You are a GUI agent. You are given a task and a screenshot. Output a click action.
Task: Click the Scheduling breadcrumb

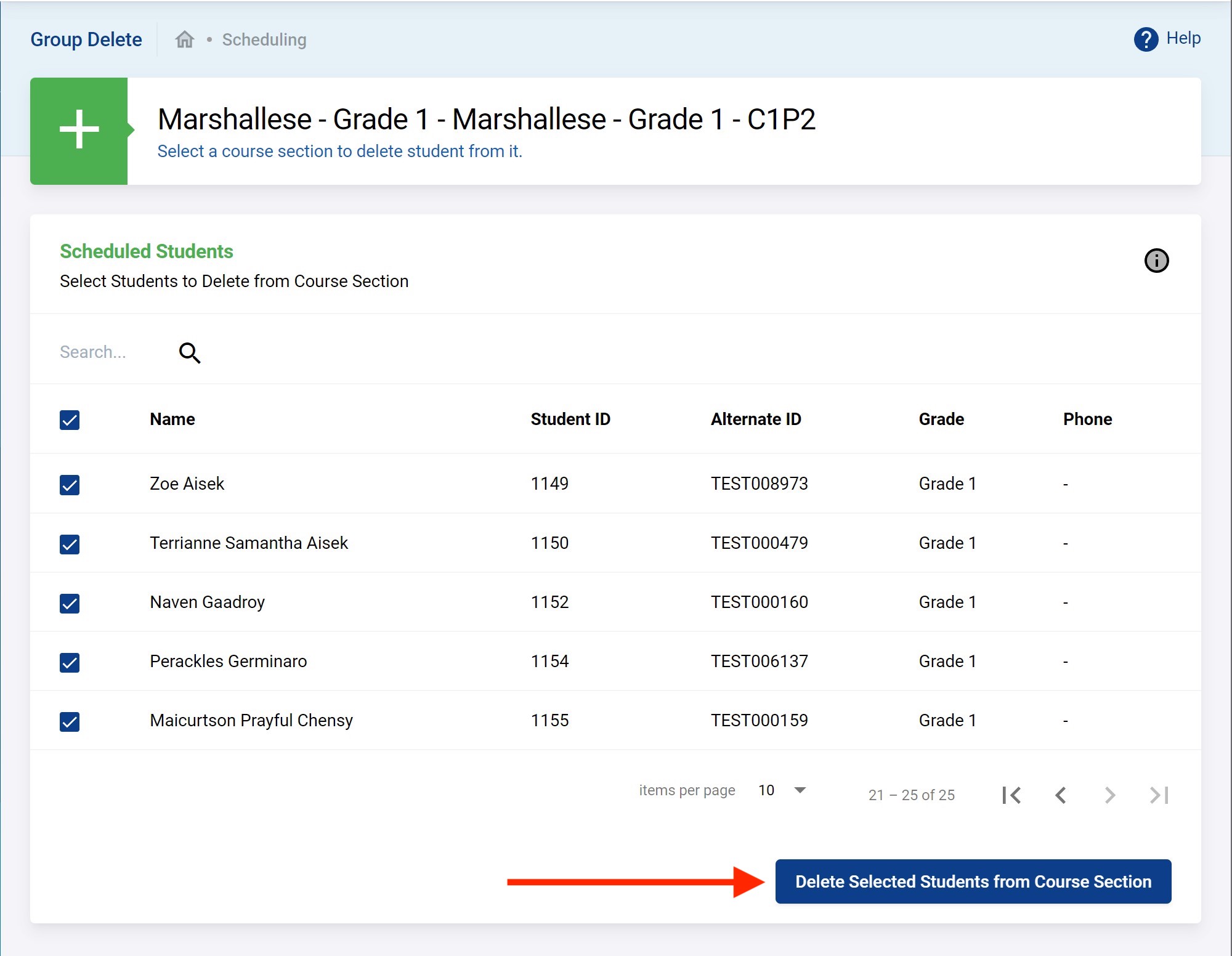pyautogui.click(x=264, y=39)
